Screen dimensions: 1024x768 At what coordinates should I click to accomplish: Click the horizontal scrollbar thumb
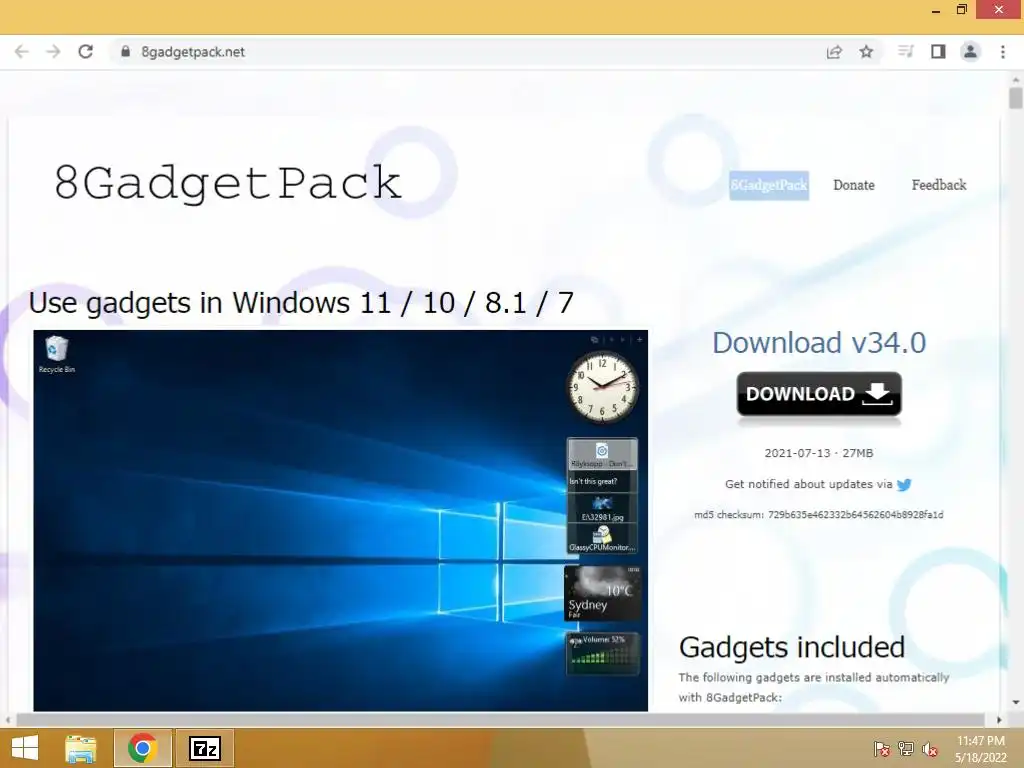click(x=500, y=720)
